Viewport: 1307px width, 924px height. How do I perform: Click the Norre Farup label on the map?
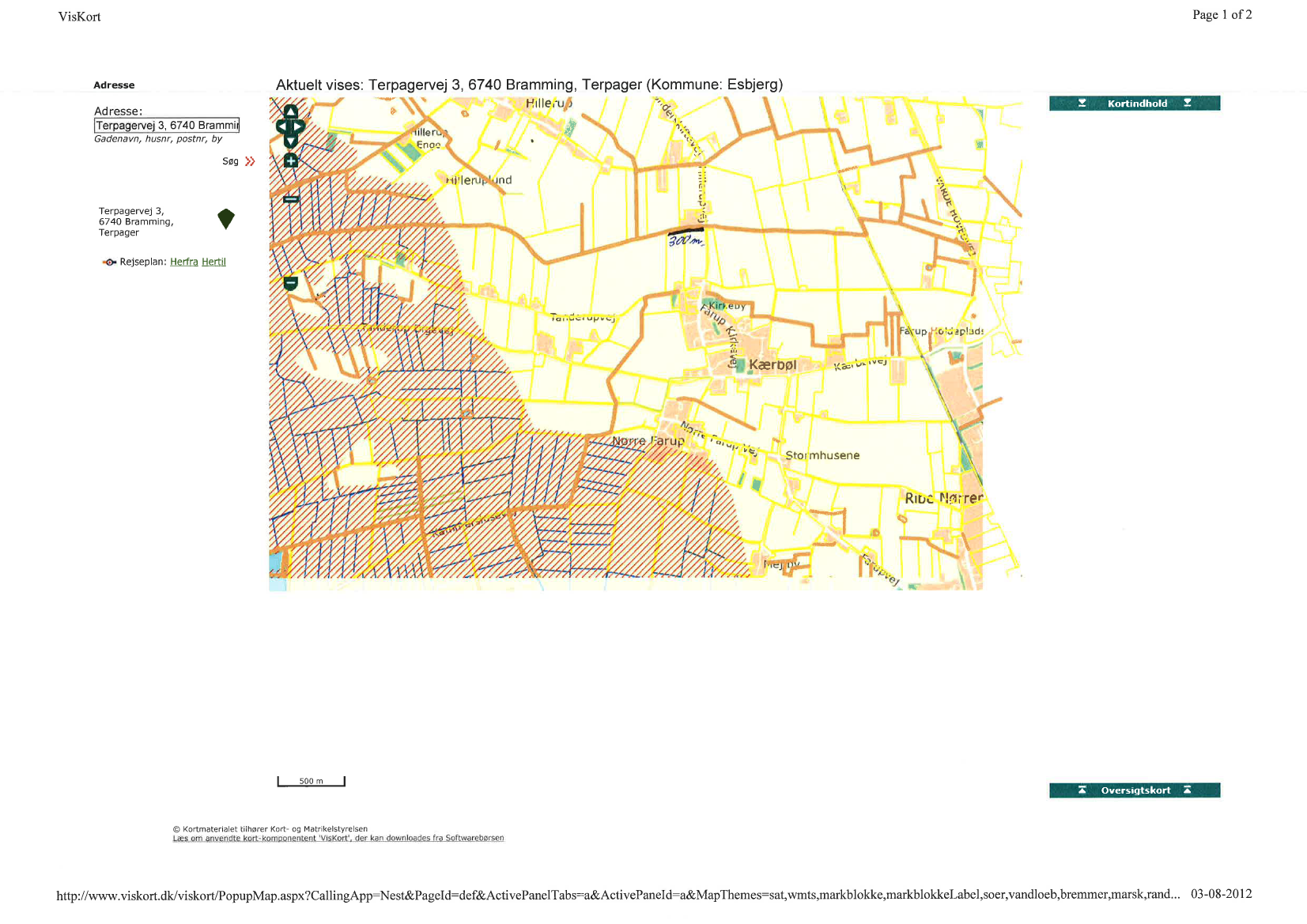pos(648,441)
